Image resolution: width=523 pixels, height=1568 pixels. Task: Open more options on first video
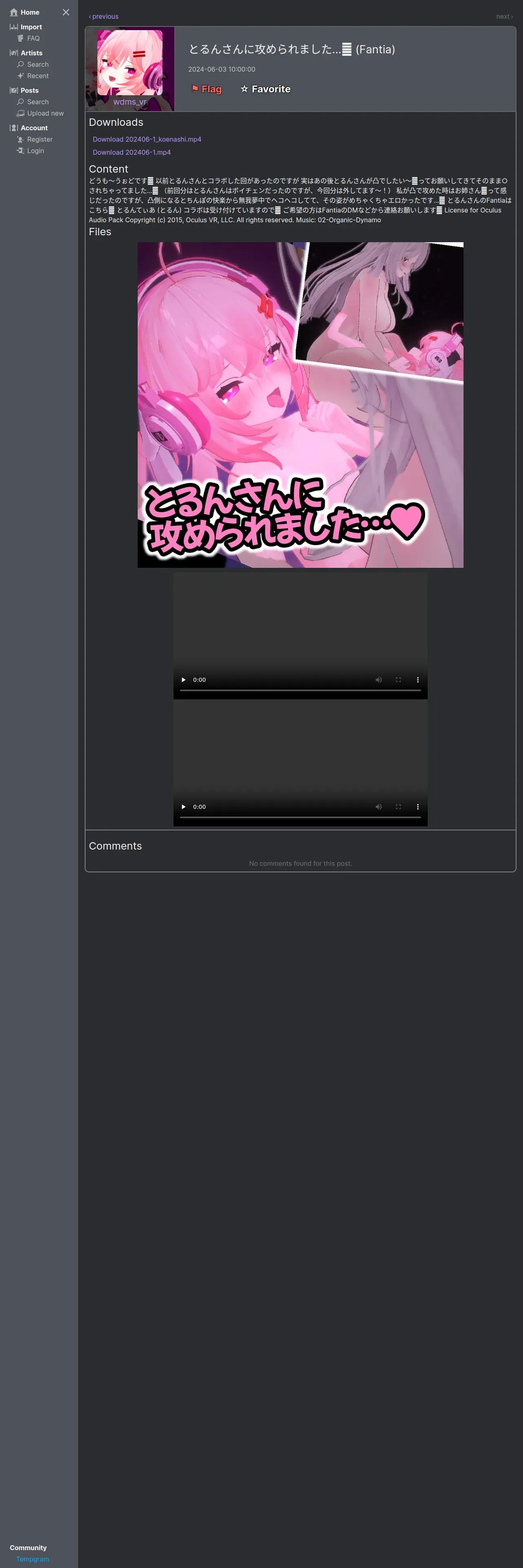click(x=418, y=680)
